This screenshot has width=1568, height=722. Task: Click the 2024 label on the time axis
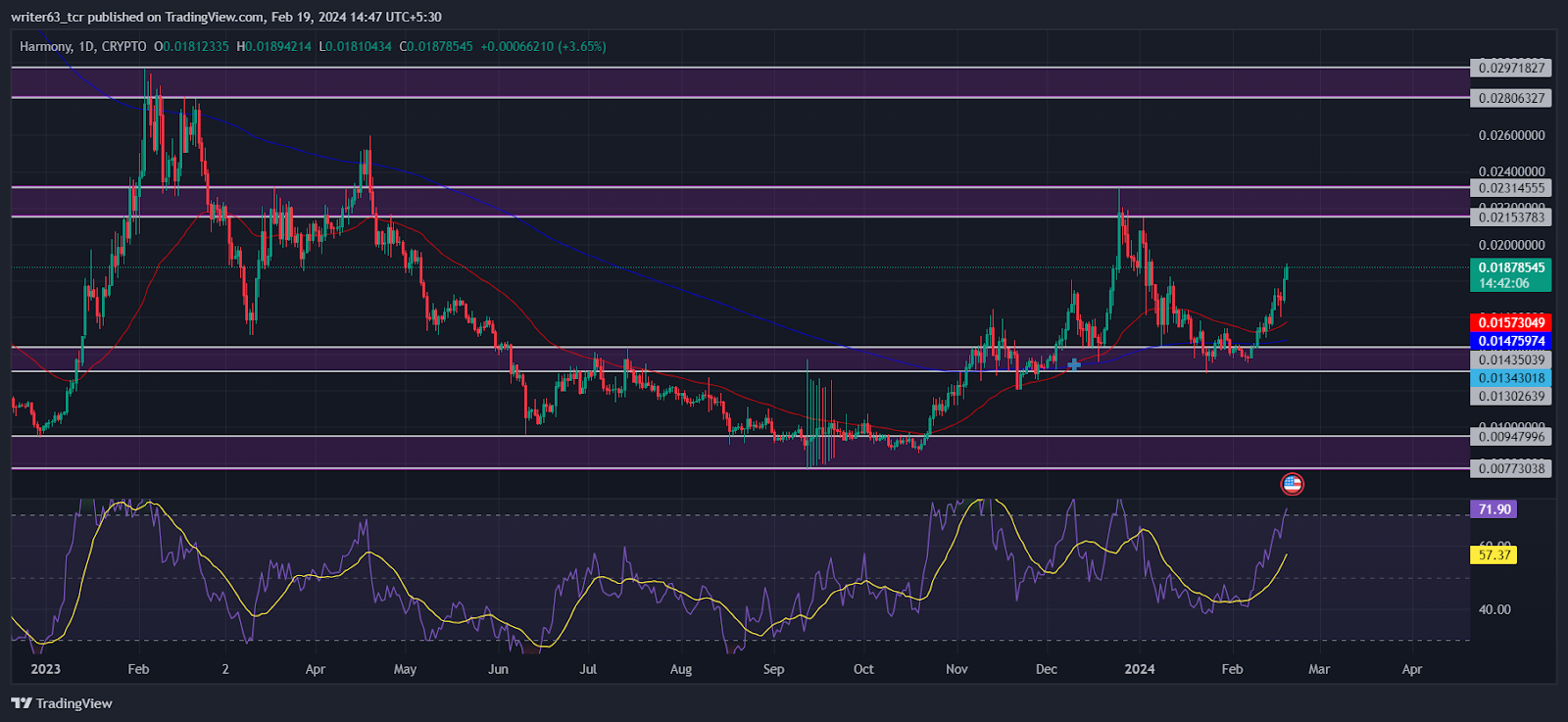coord(1140,669)
